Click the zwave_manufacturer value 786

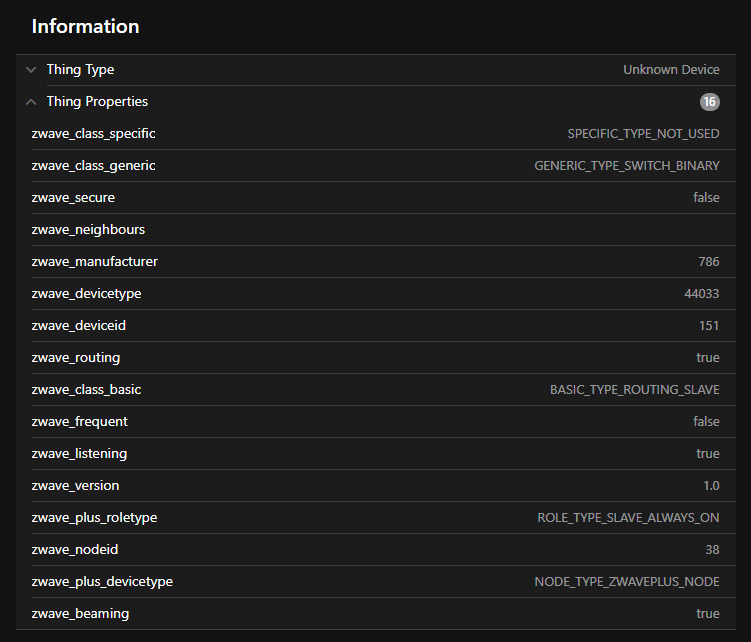point(708,262)
